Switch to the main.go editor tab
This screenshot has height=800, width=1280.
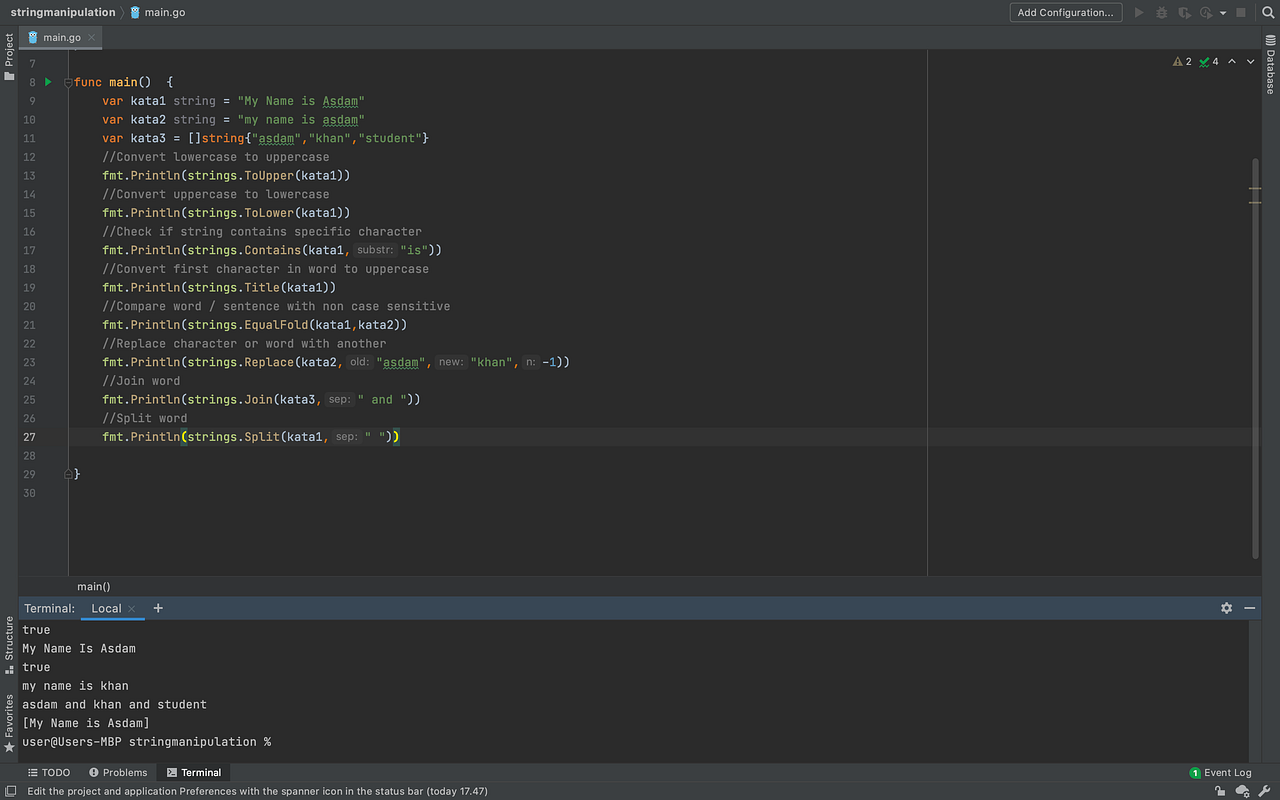(x=61, y=38)
